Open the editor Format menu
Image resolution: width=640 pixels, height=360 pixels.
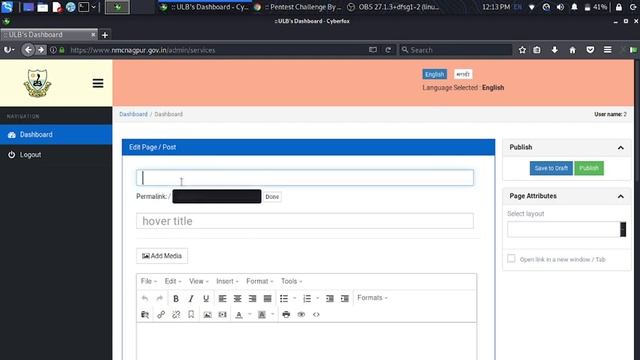(260, 281)
